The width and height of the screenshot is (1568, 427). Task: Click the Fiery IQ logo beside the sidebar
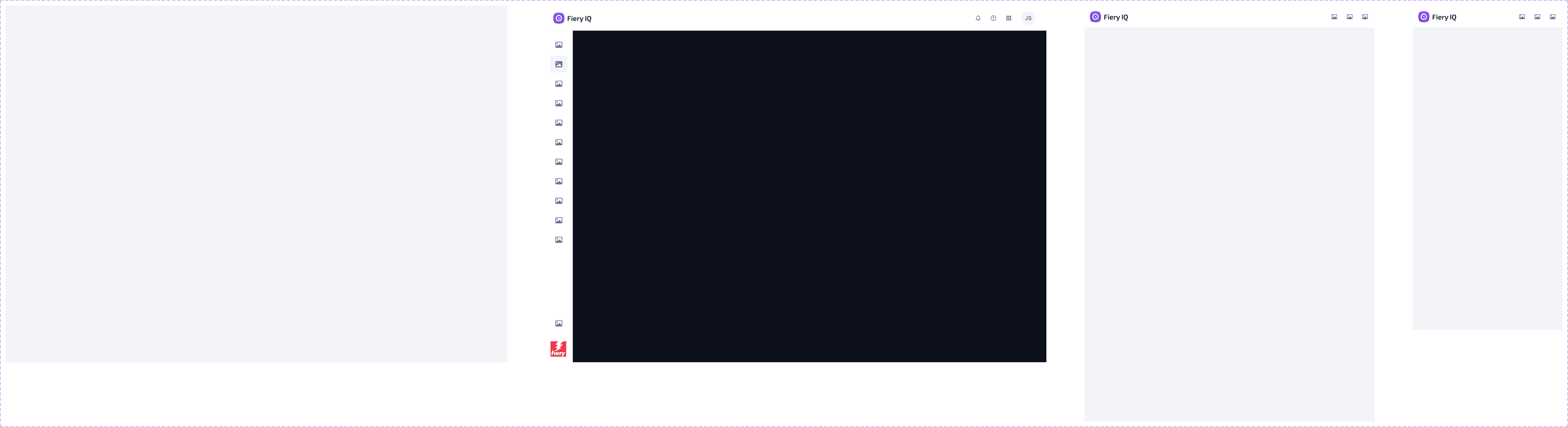point(571,18)
